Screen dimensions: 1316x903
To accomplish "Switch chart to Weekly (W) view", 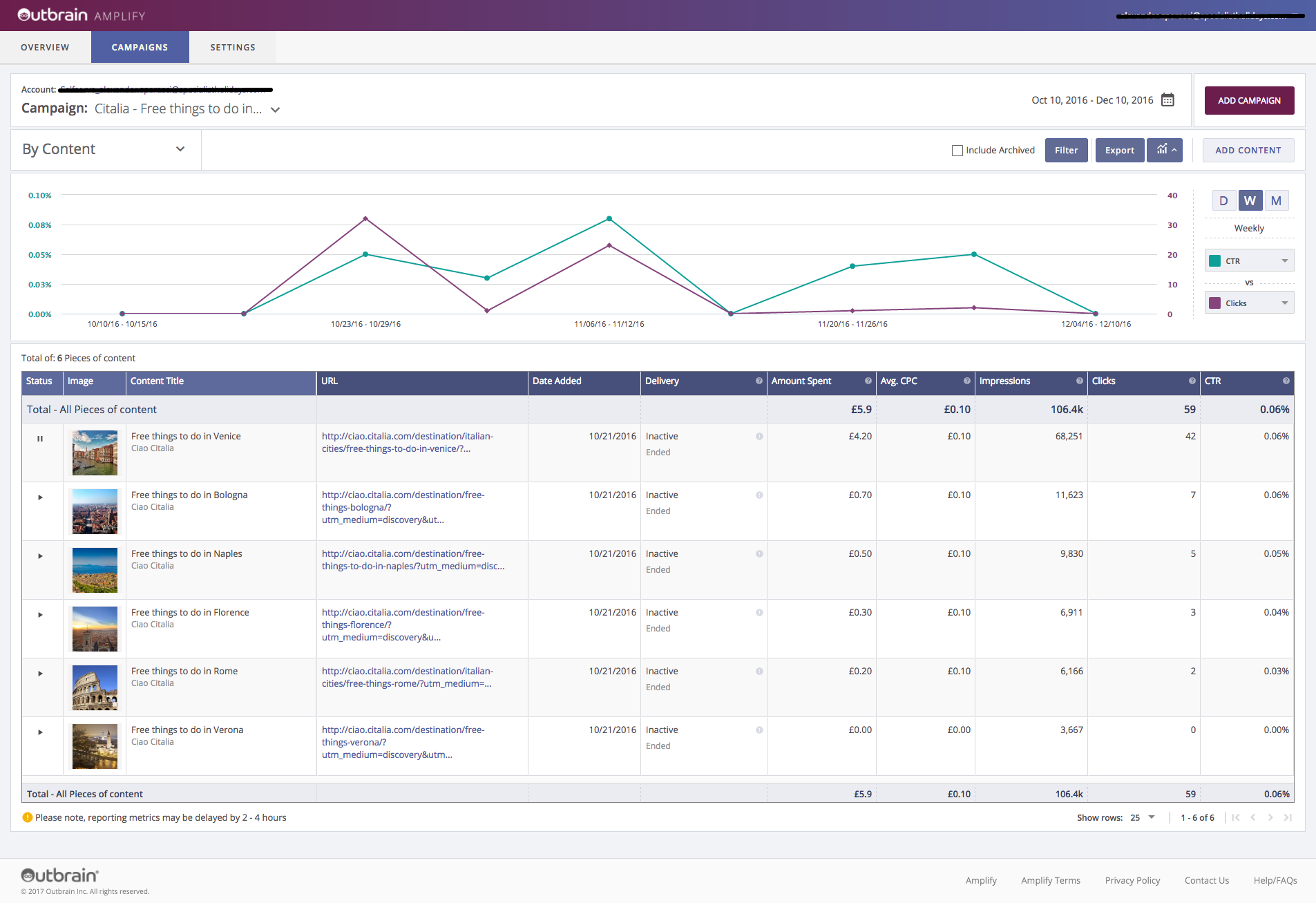I will click(1250, 201).
